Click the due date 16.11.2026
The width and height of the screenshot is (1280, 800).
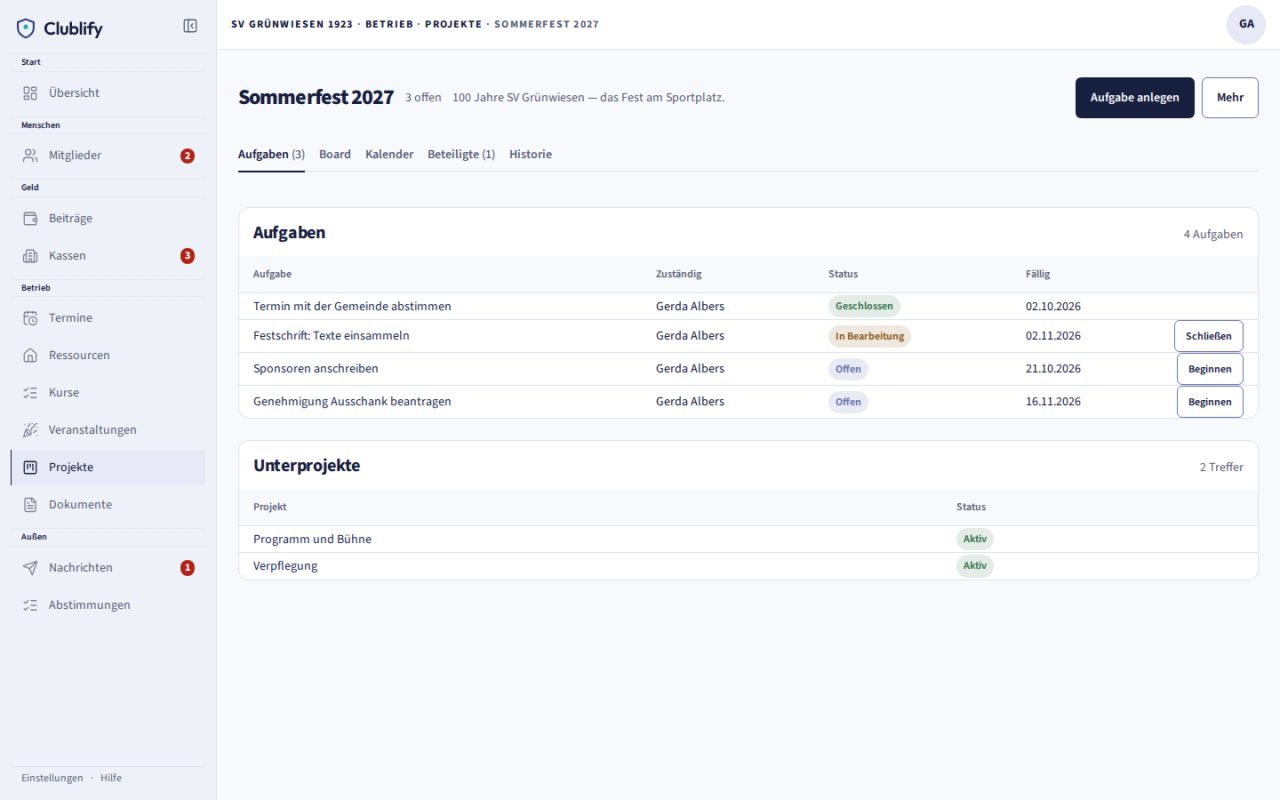coord(1053,402)
